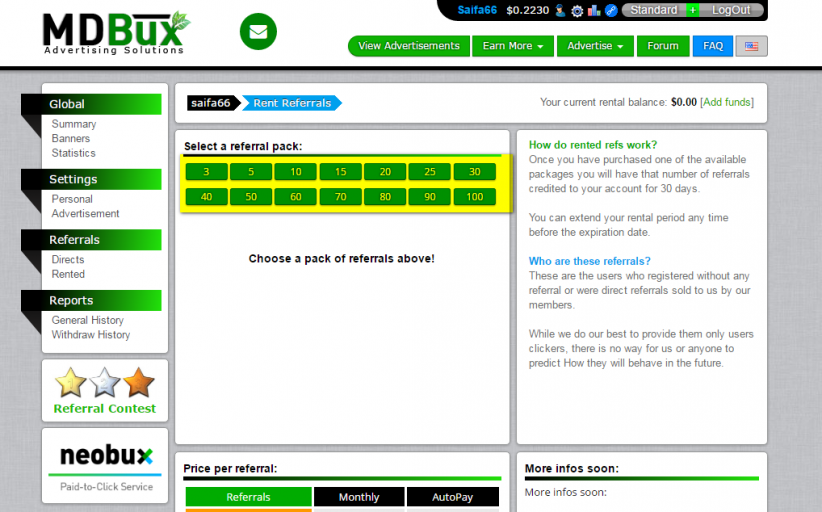Open the user profile icon in top bar
The image size is (822, 512).
560,10
